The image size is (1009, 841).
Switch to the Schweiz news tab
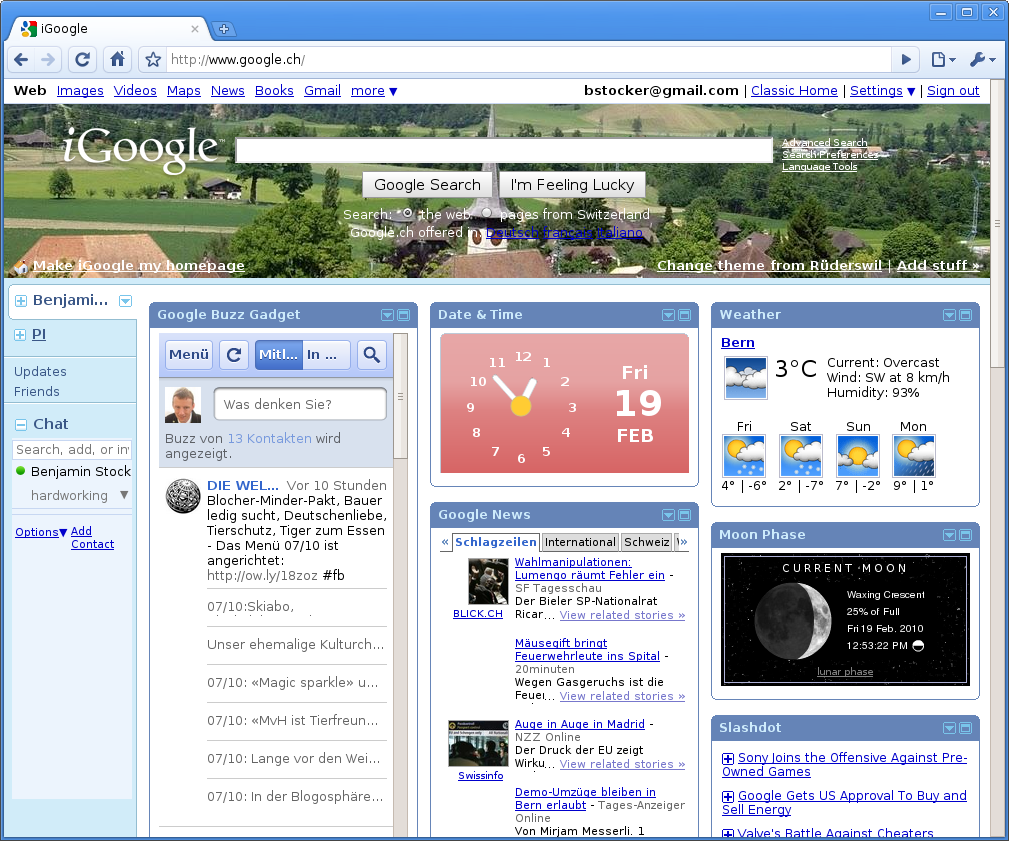[647, 542]
